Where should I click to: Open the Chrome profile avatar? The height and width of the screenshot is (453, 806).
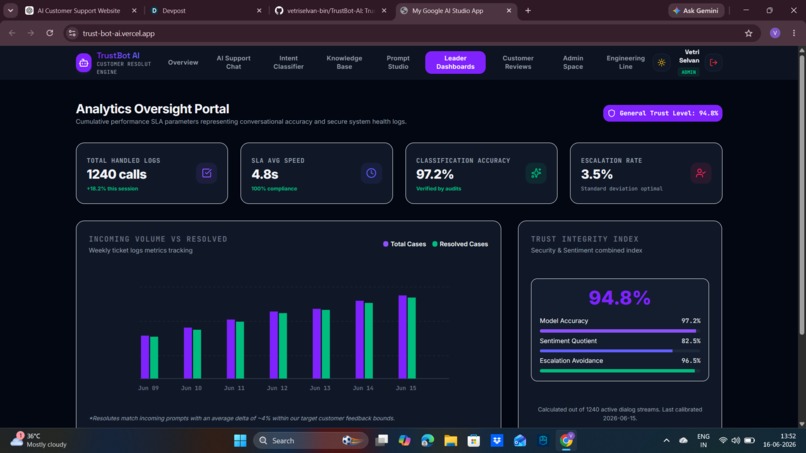point(775,33)
